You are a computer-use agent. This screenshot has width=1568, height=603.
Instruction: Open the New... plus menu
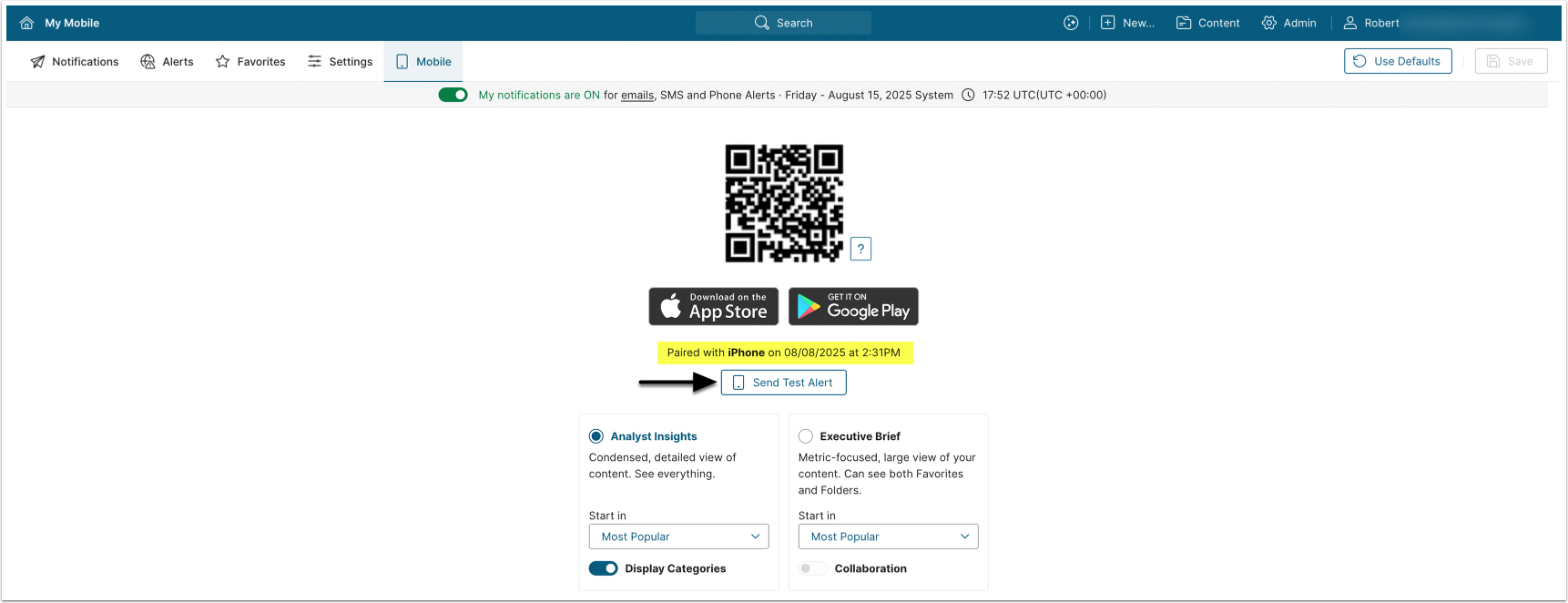[1126, 23]
